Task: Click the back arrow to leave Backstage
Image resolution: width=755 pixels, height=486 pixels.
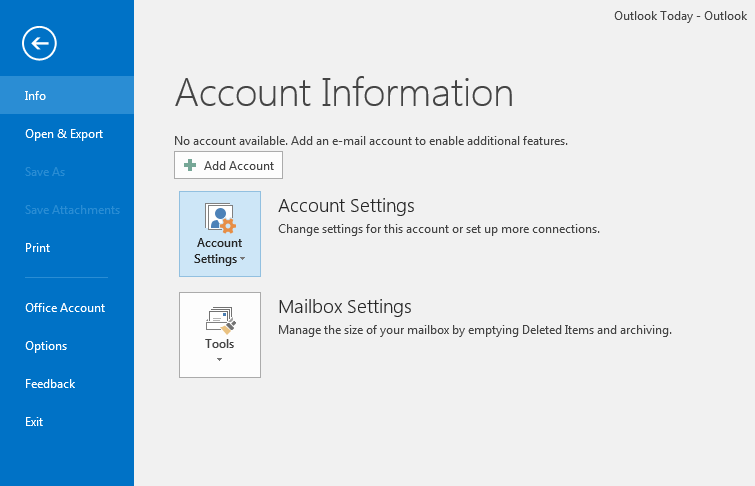Action: [x=41, y=42]
